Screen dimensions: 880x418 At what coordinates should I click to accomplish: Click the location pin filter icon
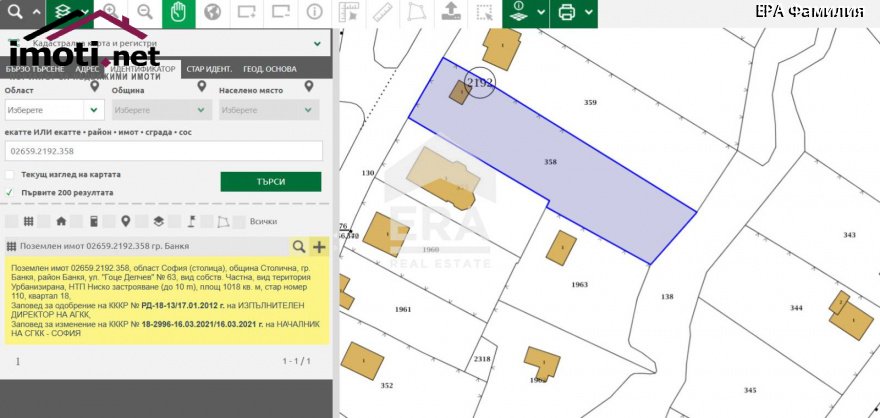coord(126,222)
